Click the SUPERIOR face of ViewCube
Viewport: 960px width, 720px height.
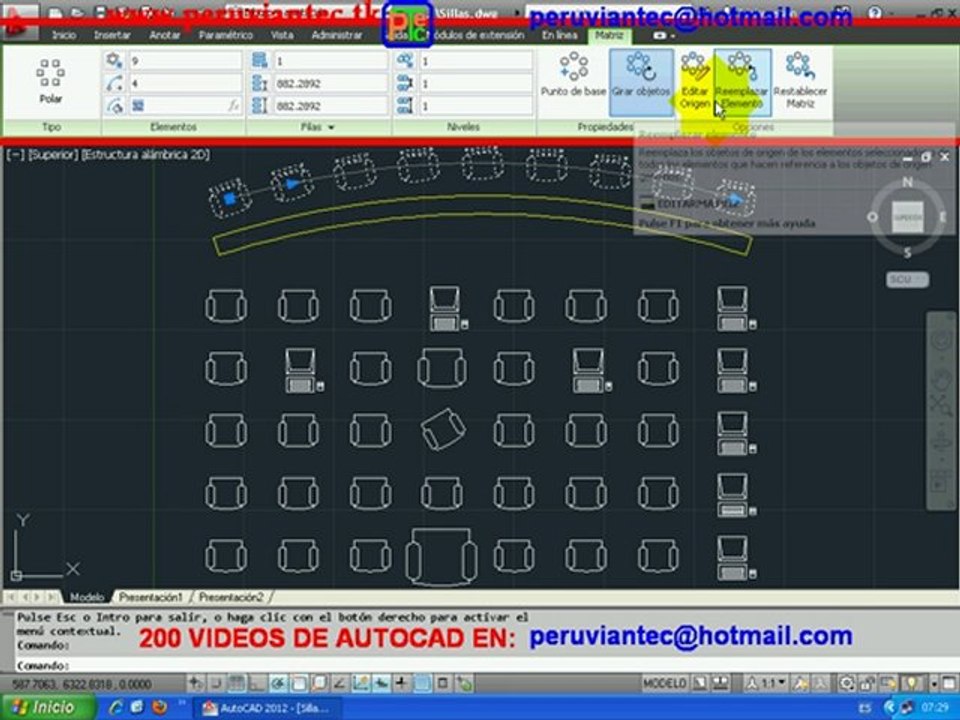pyautogui.click(x=907, y=217)
